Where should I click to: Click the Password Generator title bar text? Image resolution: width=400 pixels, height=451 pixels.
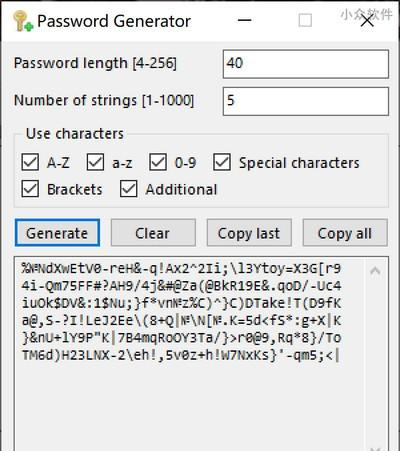point(114,21)
